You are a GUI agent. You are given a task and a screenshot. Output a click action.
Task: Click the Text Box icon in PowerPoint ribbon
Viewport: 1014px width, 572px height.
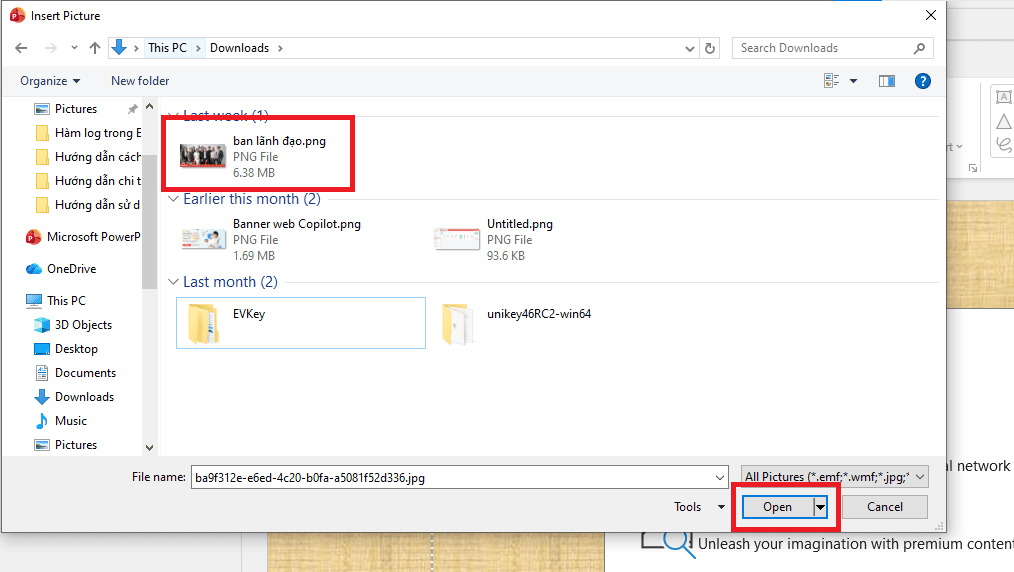coord(1004,97)
